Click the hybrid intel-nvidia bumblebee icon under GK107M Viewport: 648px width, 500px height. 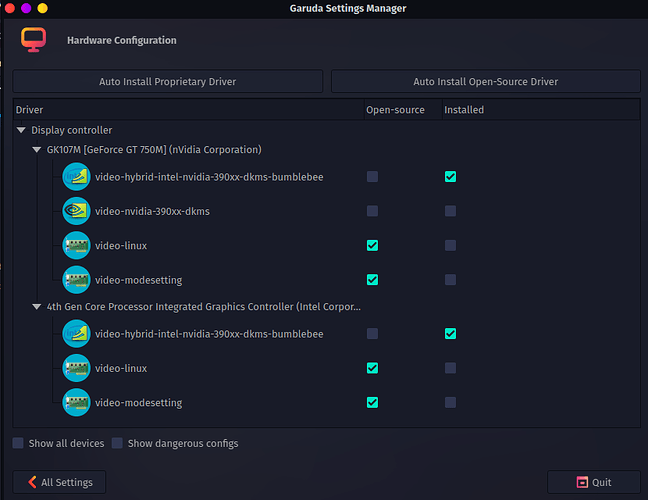(x=76, y=177)
